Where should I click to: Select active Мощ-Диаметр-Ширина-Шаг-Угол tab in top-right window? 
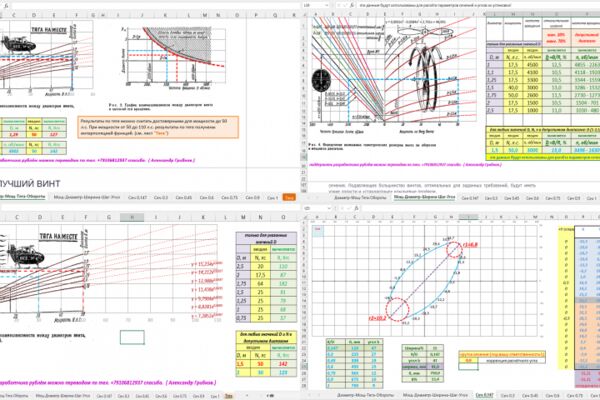424,198
